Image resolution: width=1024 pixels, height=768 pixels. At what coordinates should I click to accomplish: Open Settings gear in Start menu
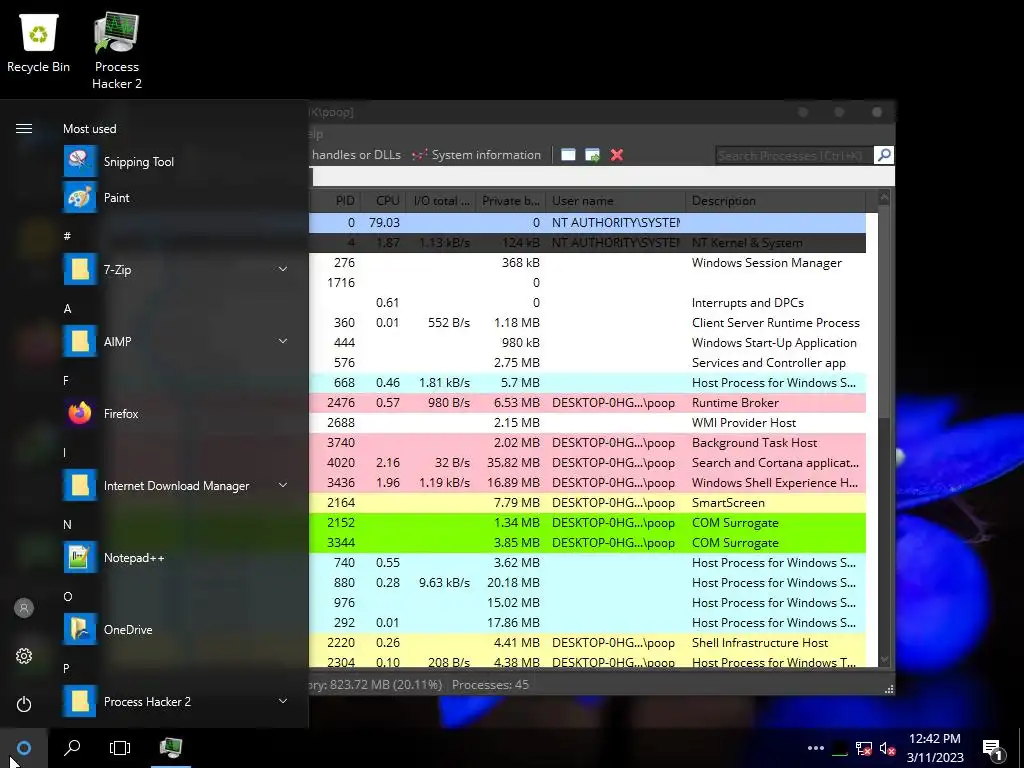[24, 656]
